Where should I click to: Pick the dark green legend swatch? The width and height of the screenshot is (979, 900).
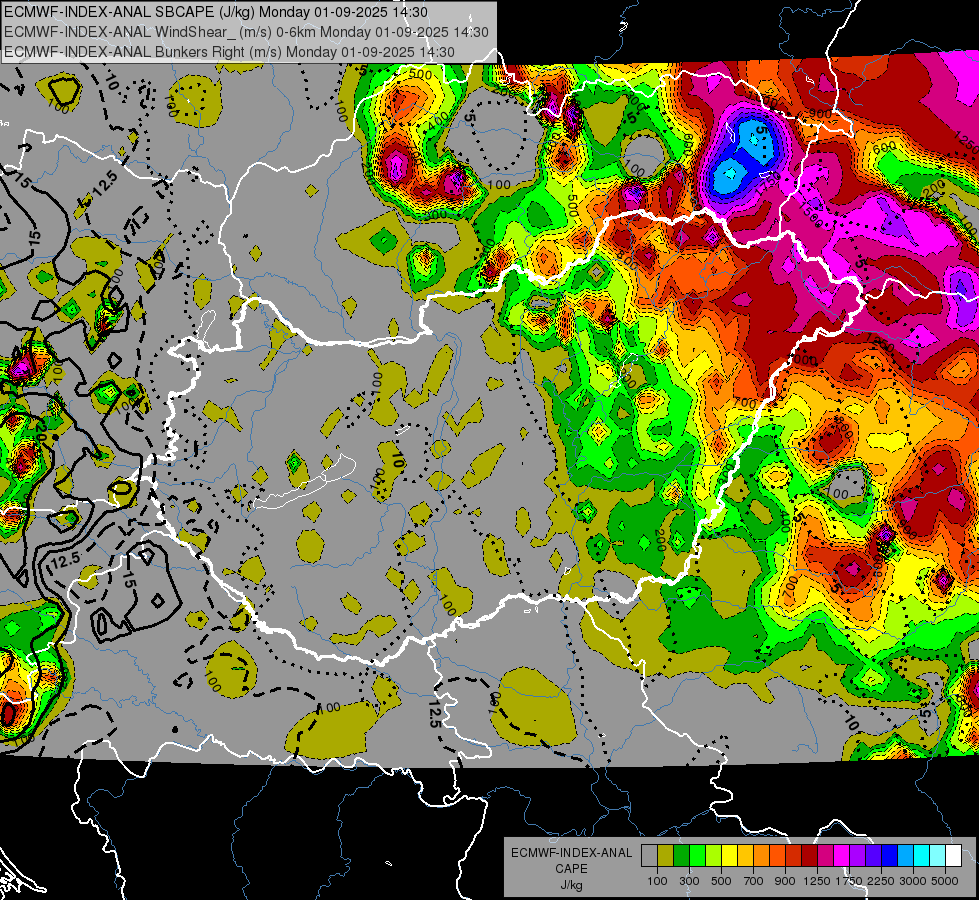681,856
